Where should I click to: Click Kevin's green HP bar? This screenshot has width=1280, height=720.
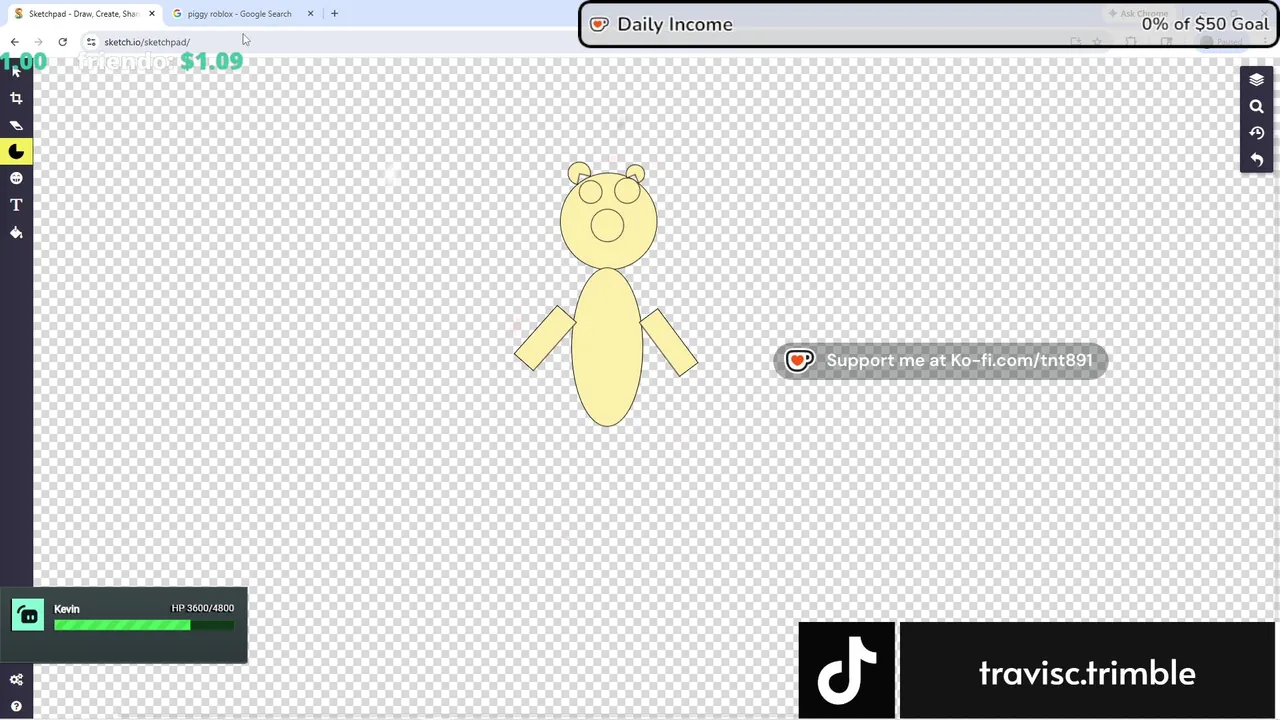[144, 625]
